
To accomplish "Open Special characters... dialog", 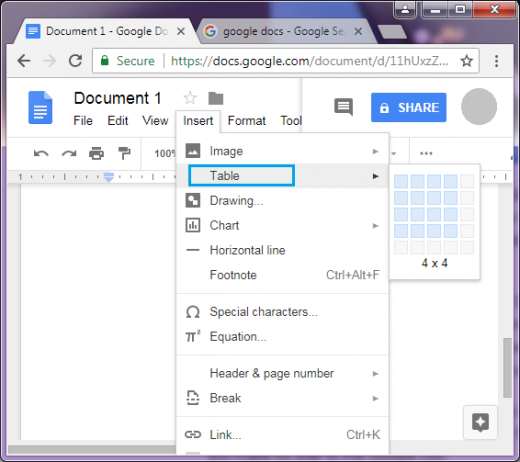I will 282,312.
